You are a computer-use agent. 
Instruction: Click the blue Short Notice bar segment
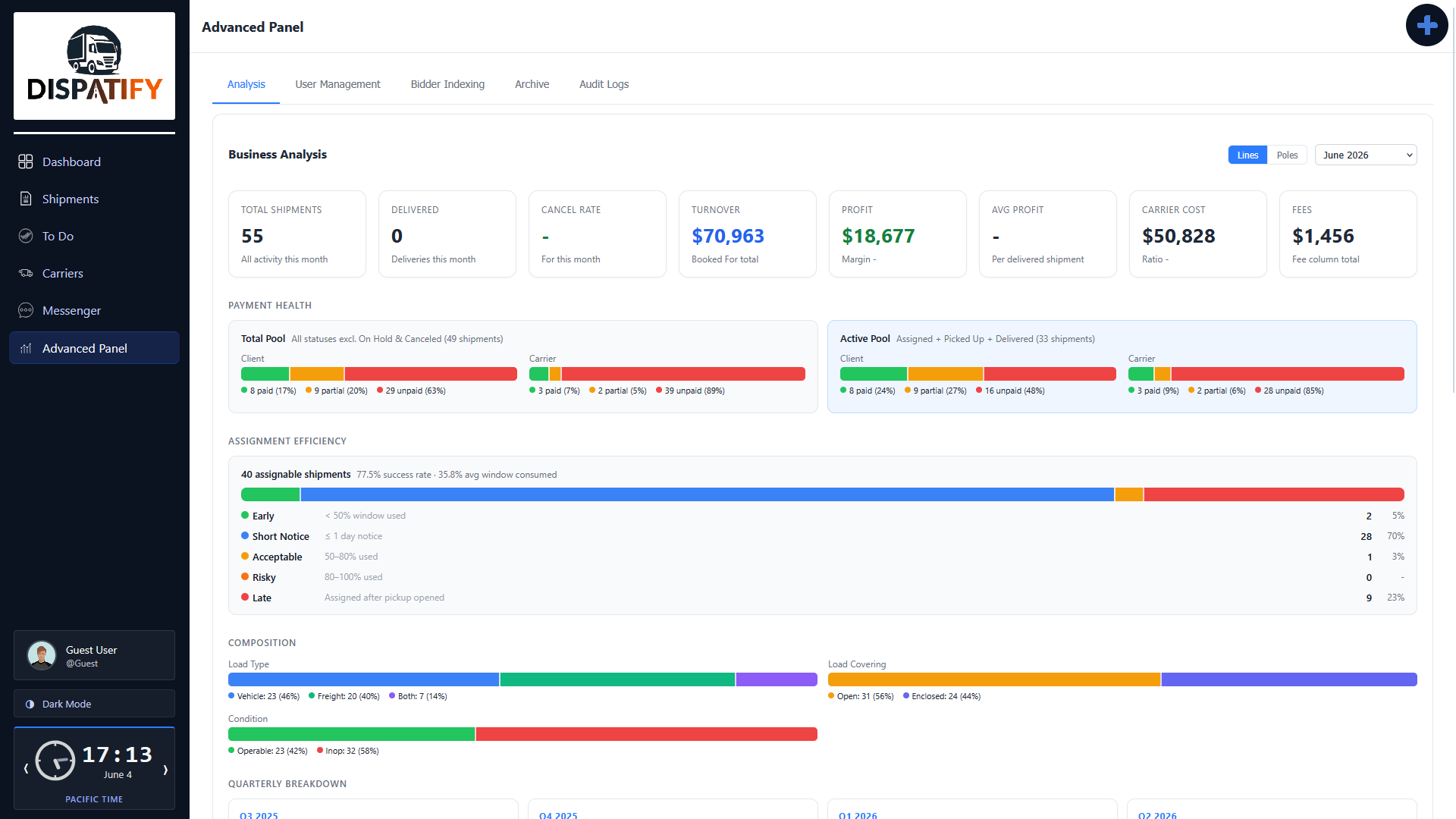707,494
